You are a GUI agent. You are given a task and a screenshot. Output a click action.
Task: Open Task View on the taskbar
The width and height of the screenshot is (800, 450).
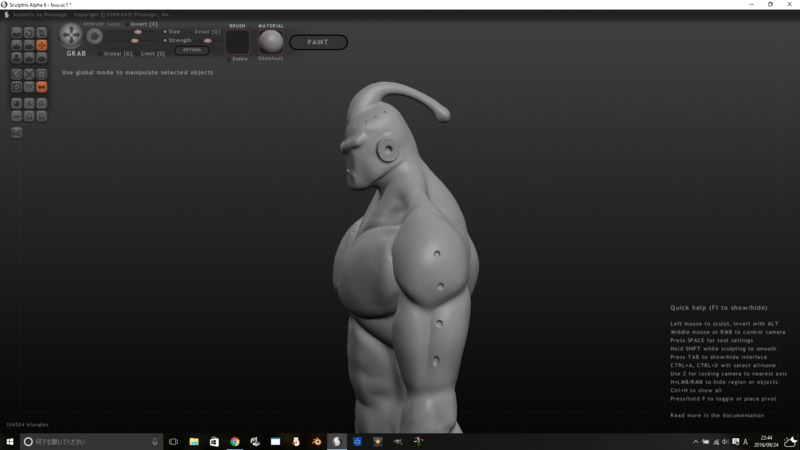173,442
